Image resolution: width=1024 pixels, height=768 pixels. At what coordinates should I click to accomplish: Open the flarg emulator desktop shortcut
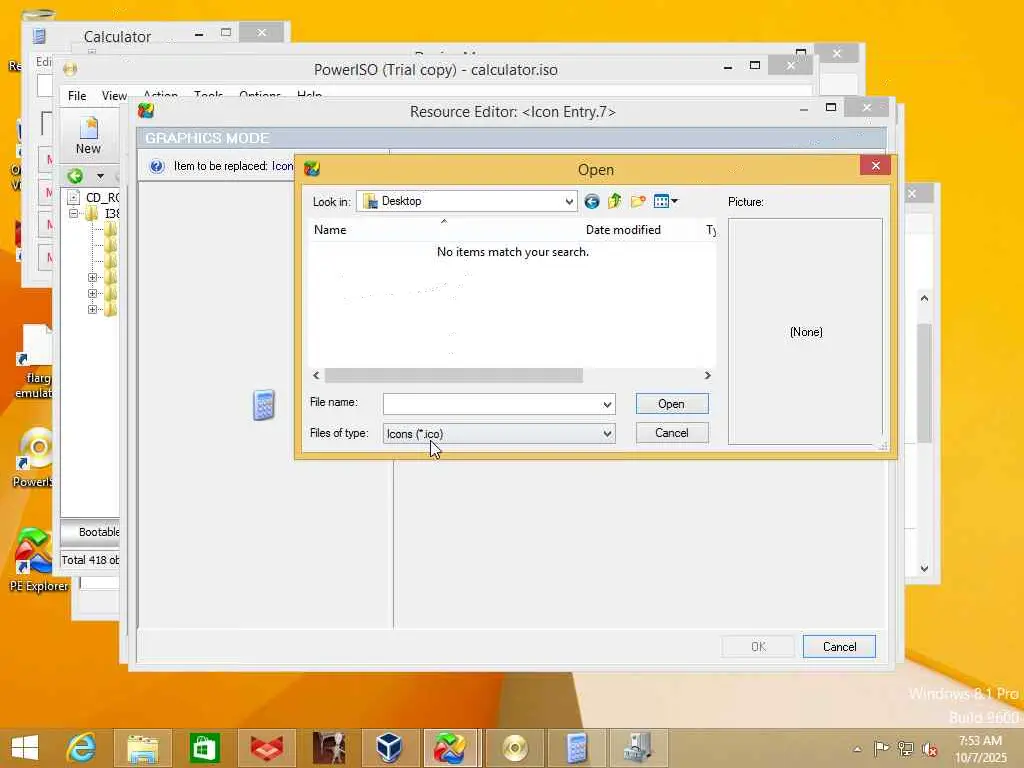(x=34, y=362)
